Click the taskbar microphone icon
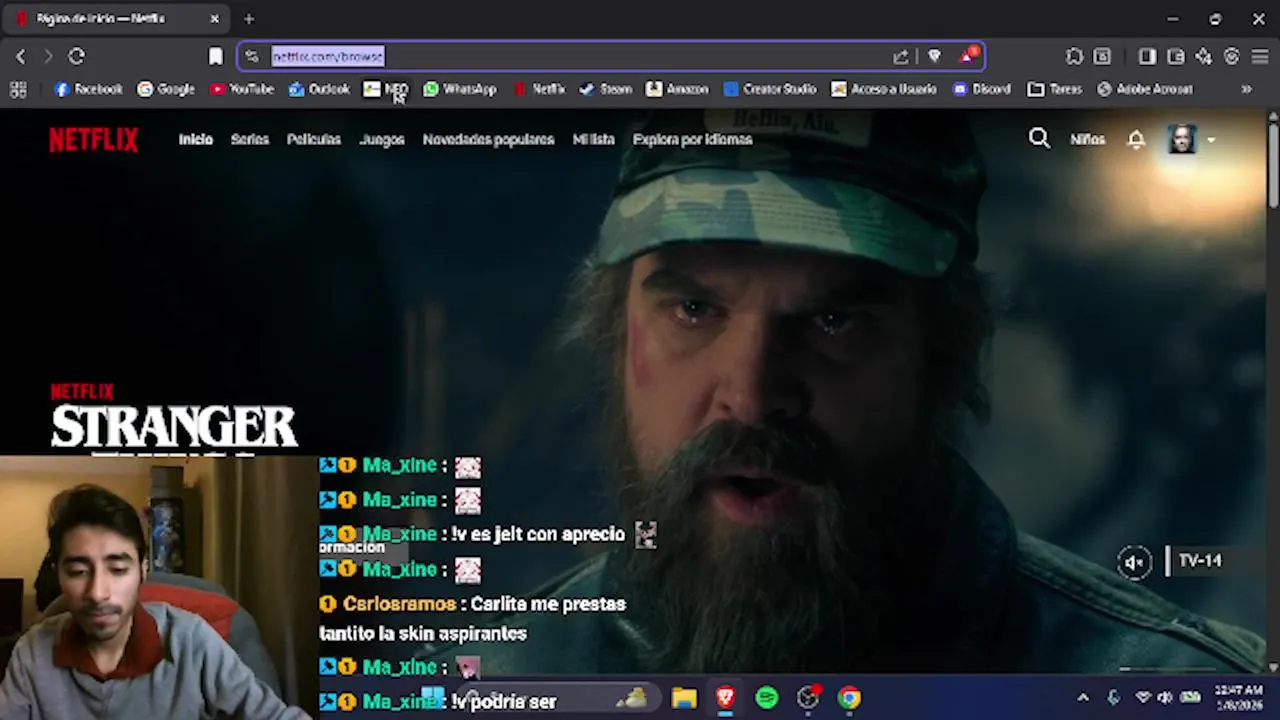 1113,698
